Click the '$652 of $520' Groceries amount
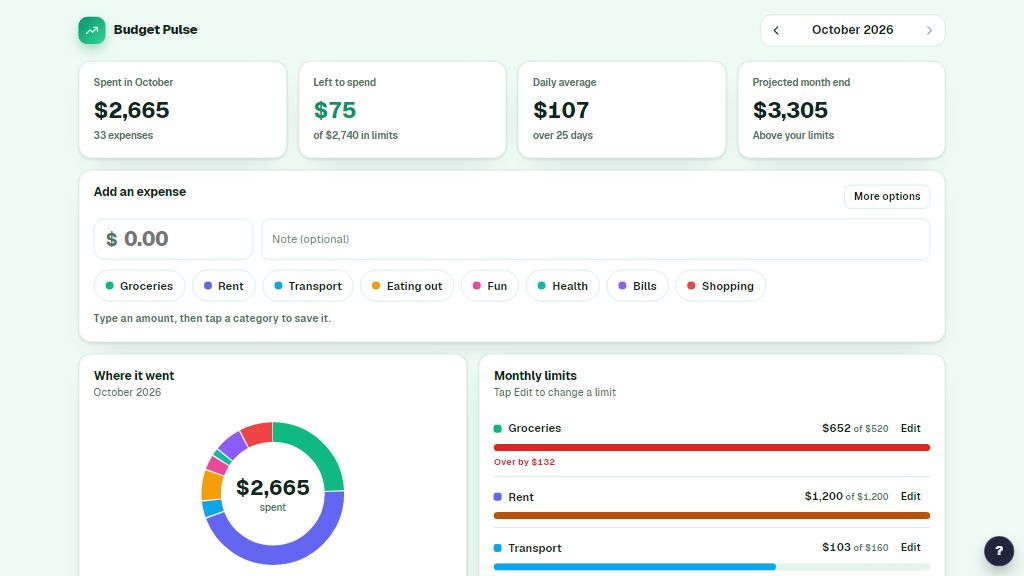 tap(855, 428)
